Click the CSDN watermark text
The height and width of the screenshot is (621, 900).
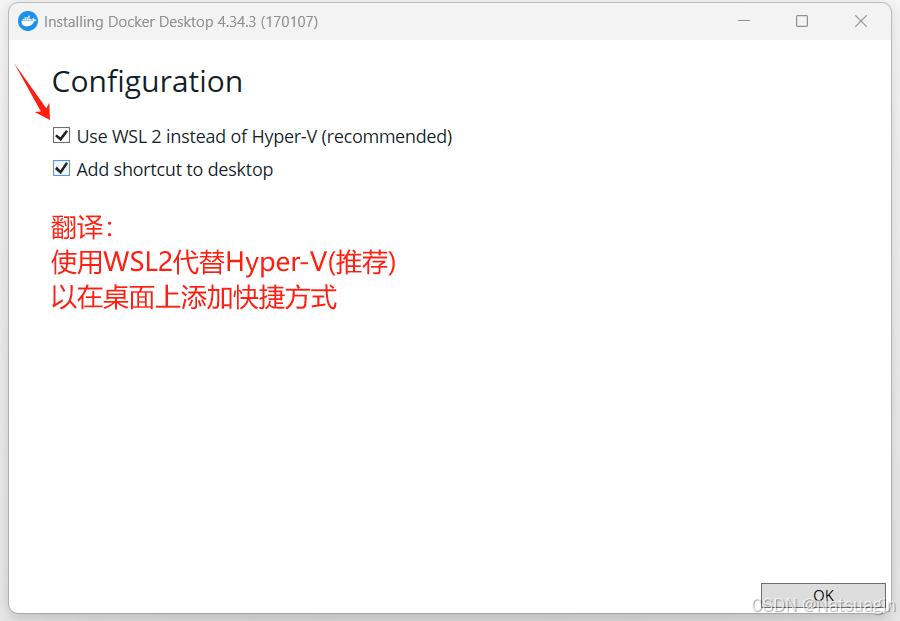tap(823, 606)
